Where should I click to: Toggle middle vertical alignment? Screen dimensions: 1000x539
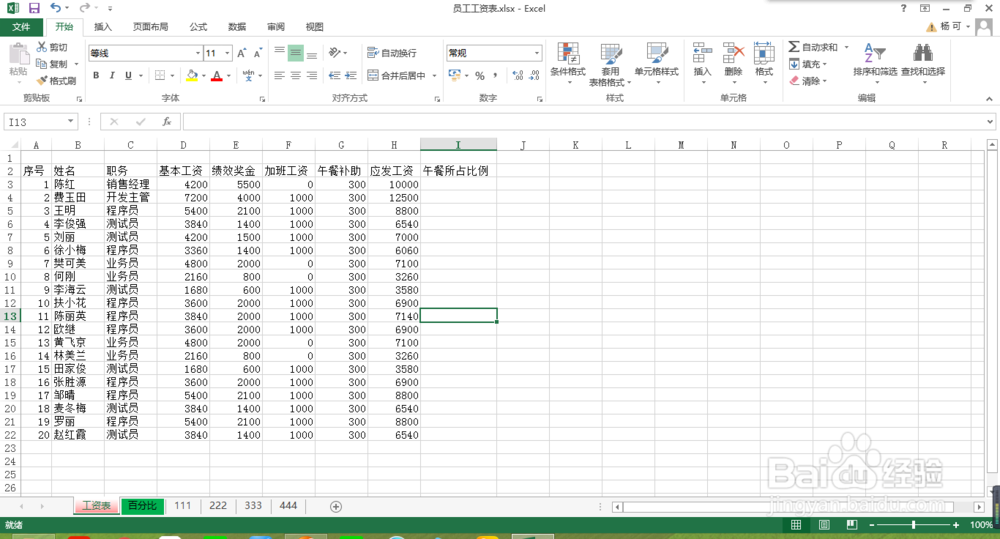pyautogui.click(x=295, y=53)
